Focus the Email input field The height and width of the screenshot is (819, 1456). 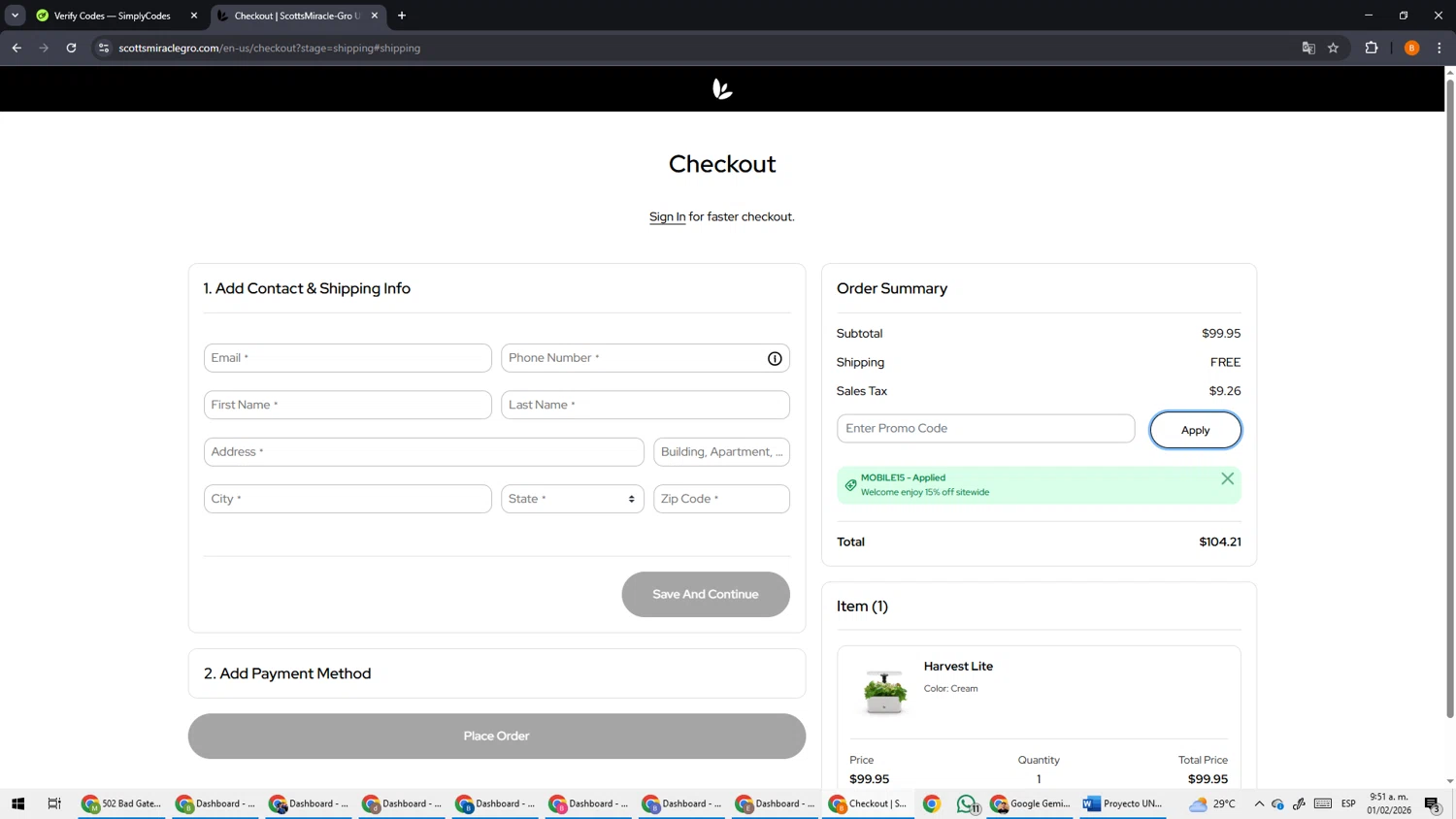[x=347, y=358]
